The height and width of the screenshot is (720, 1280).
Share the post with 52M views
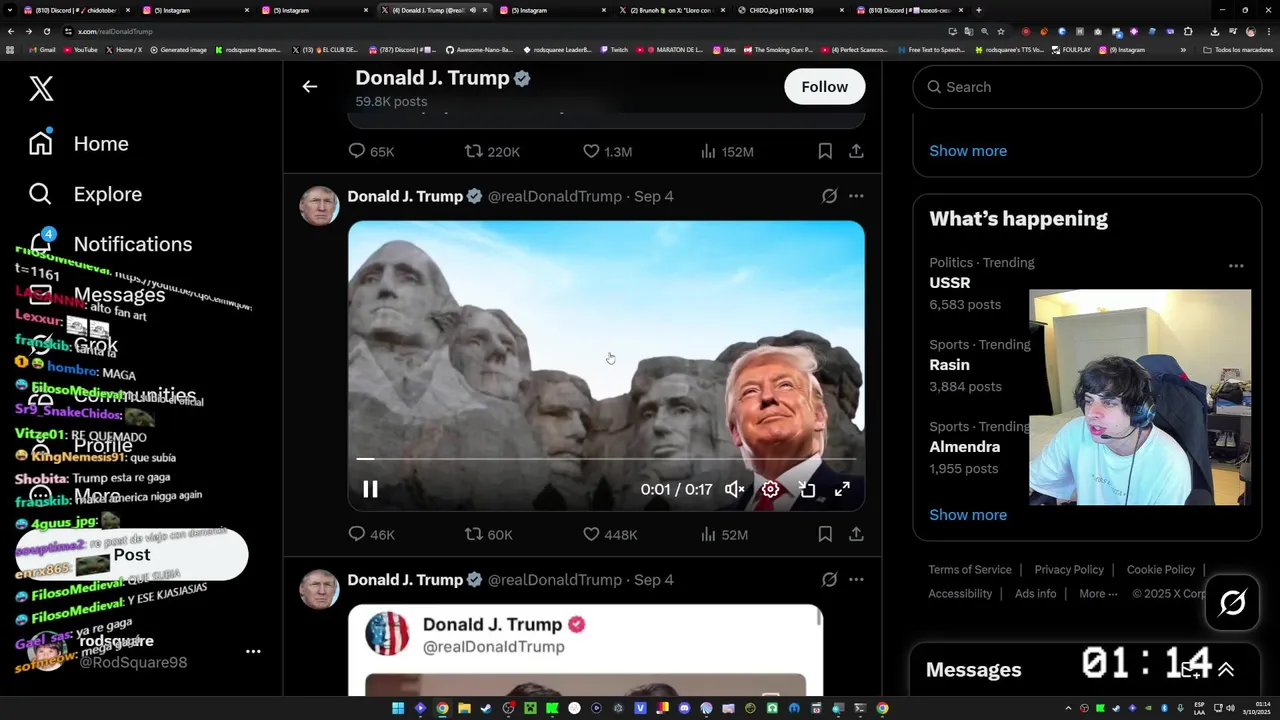[856, 534]
